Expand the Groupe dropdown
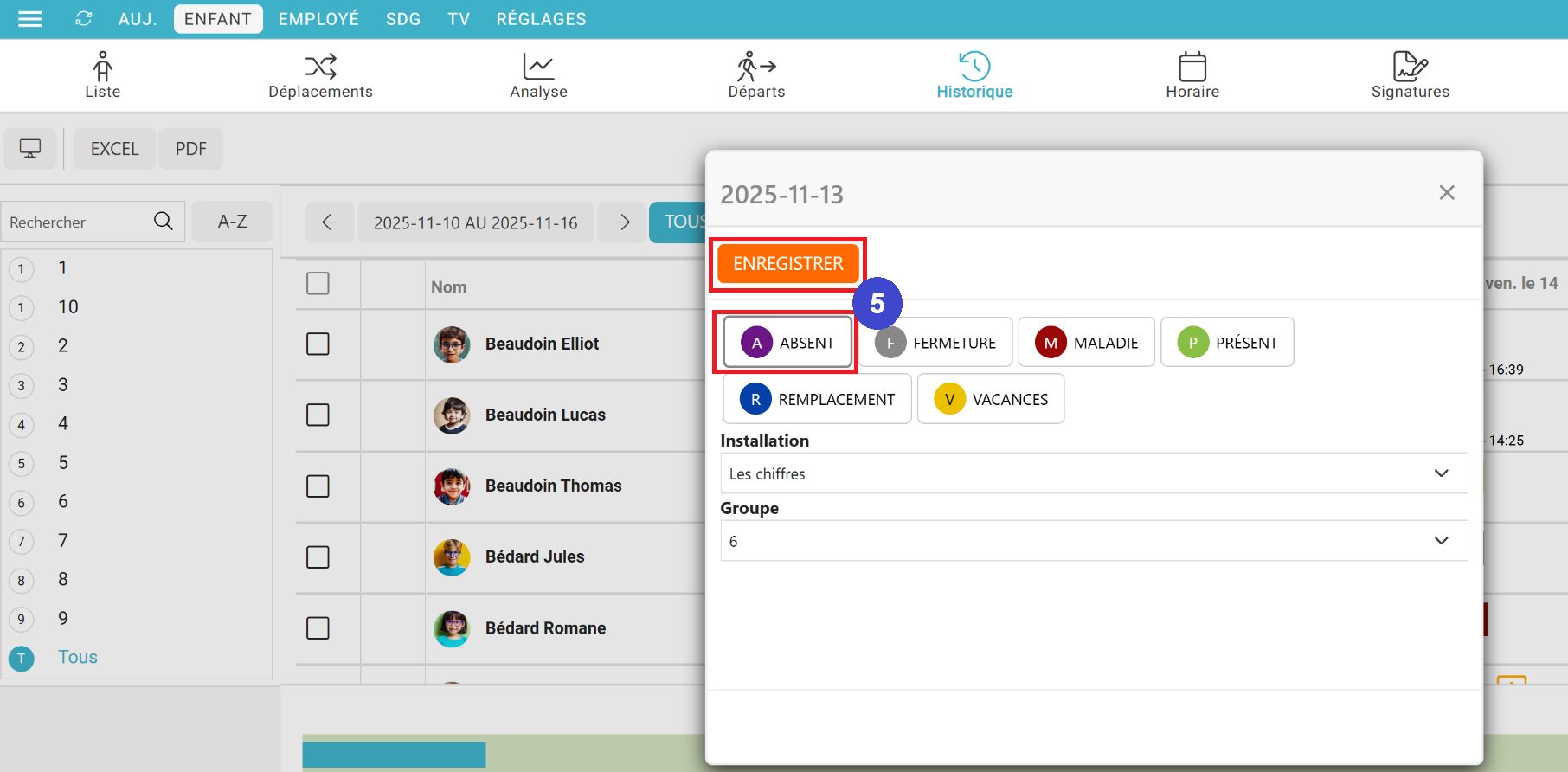1568x772 pixels. coord(1094,541)
